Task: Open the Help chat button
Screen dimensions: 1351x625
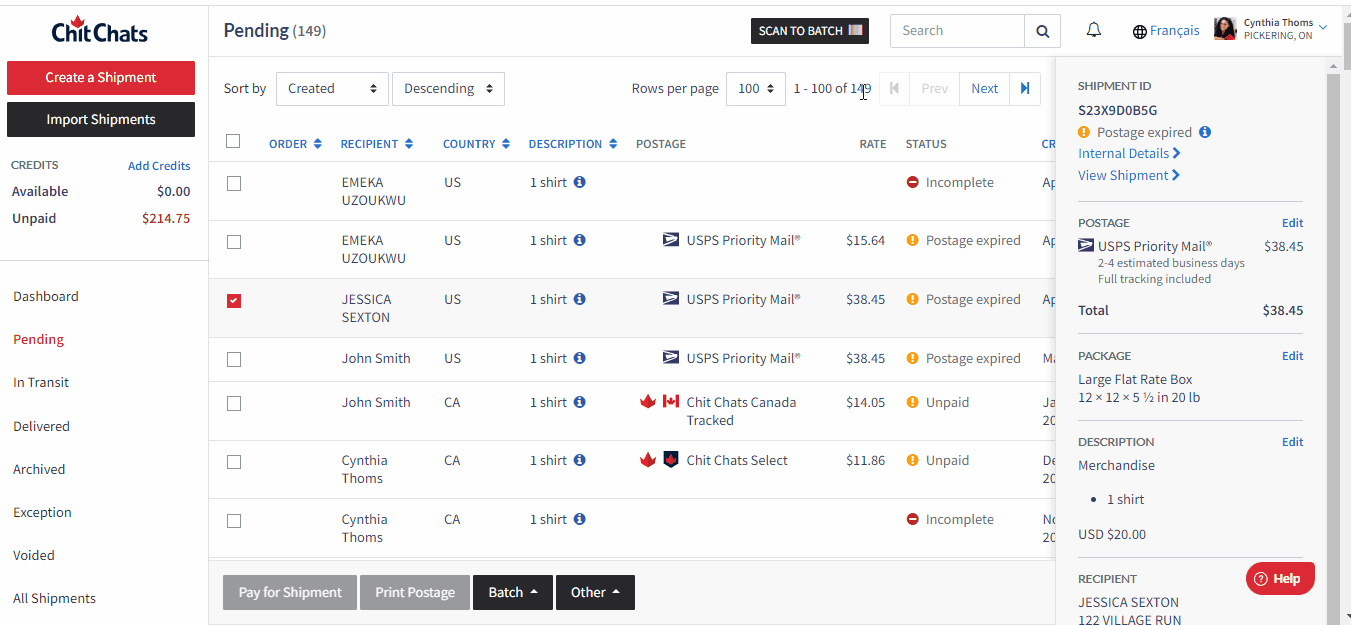Action: tap(1280, 578)
